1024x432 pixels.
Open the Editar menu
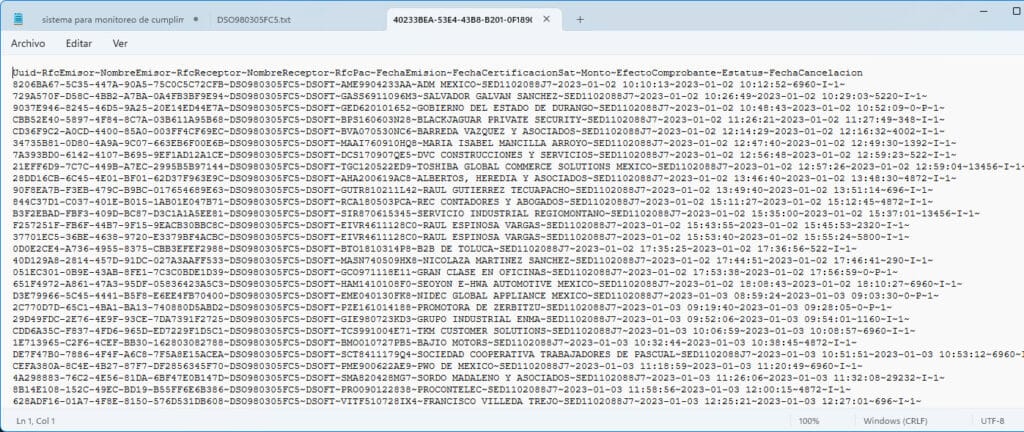[x=79, y=44]
